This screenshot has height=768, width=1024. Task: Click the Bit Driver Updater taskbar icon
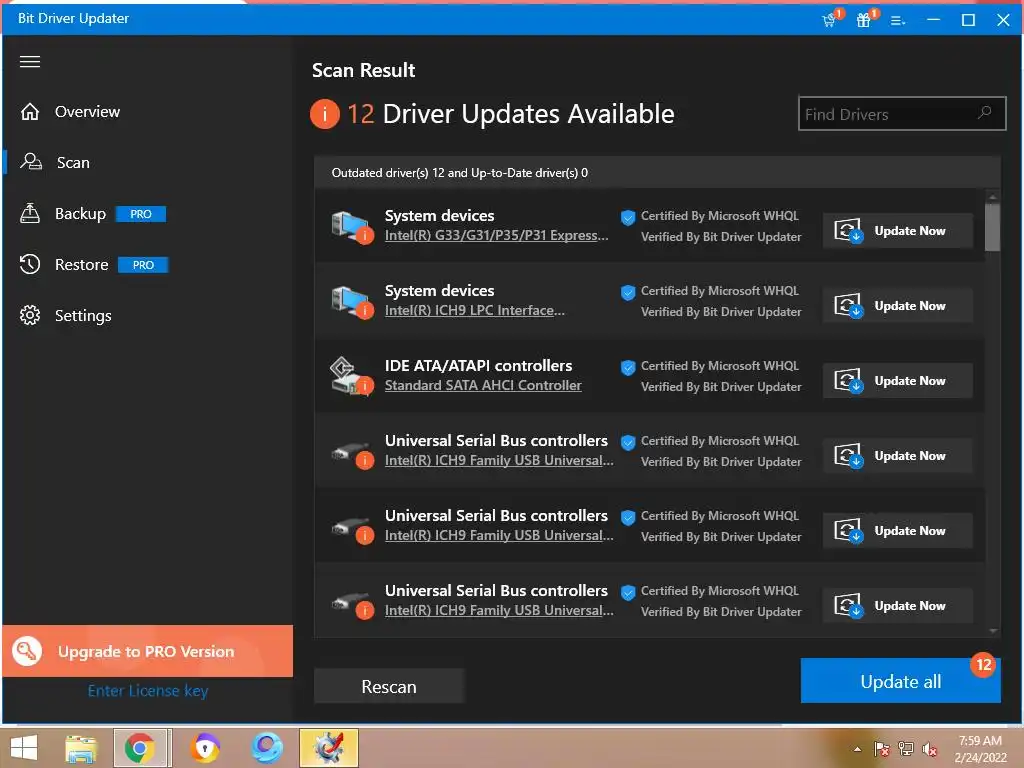[328, 748]
